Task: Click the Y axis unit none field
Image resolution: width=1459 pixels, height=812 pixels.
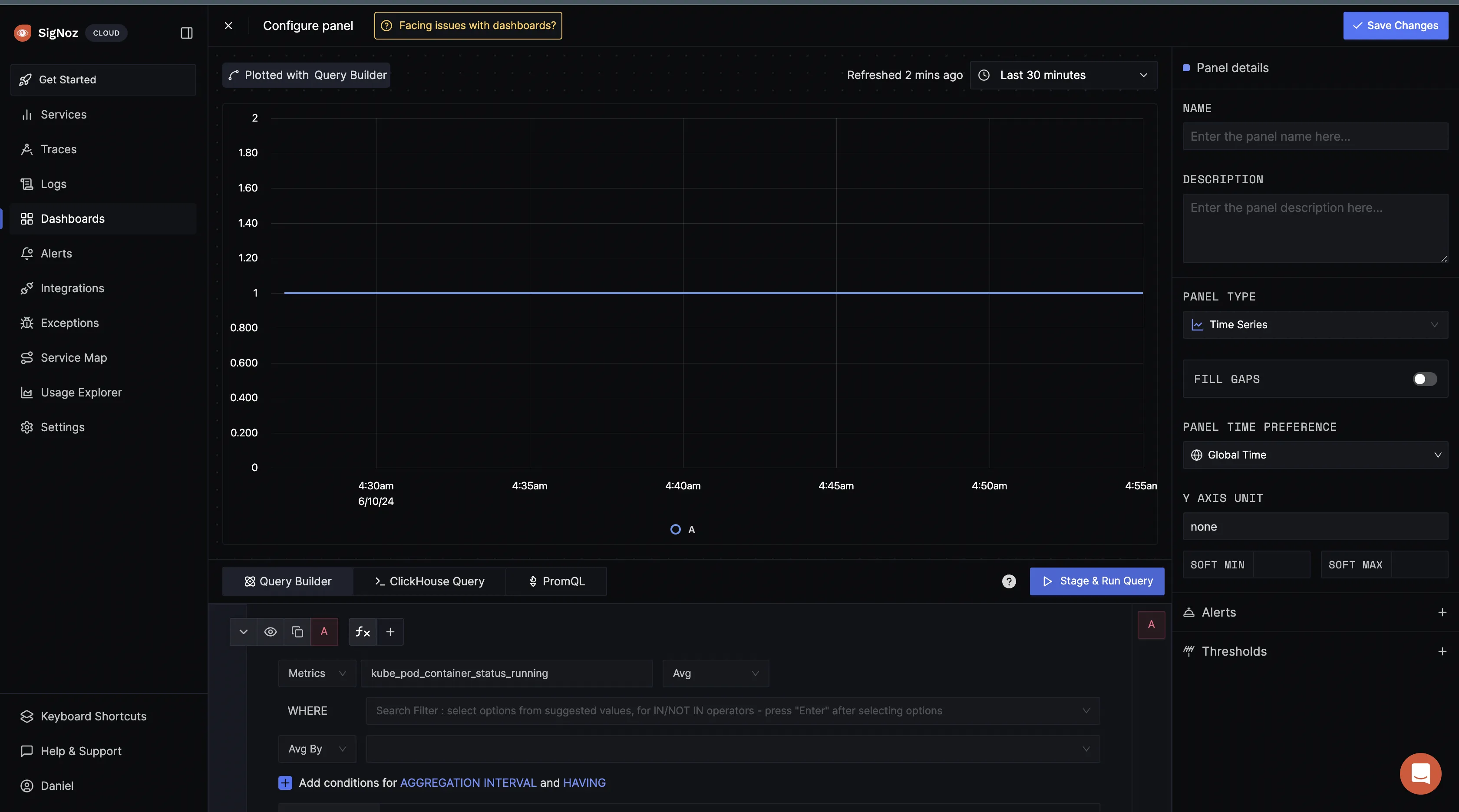Action: pos(1315,527)
